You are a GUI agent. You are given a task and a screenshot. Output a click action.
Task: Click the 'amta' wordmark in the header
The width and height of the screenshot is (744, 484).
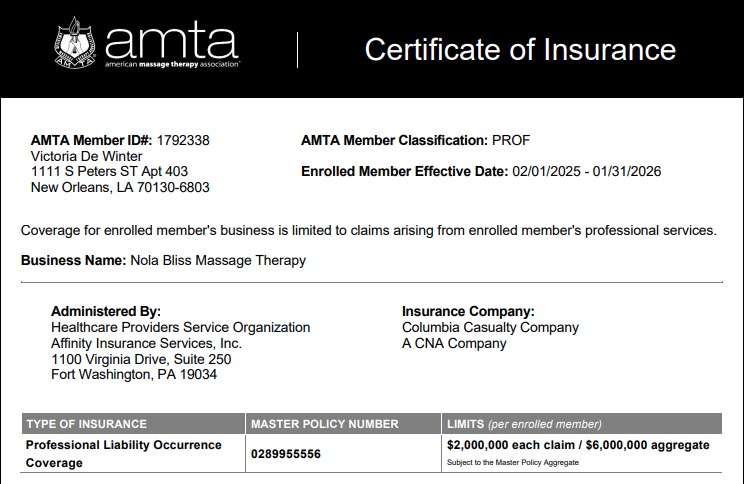[x=171, y=41]
